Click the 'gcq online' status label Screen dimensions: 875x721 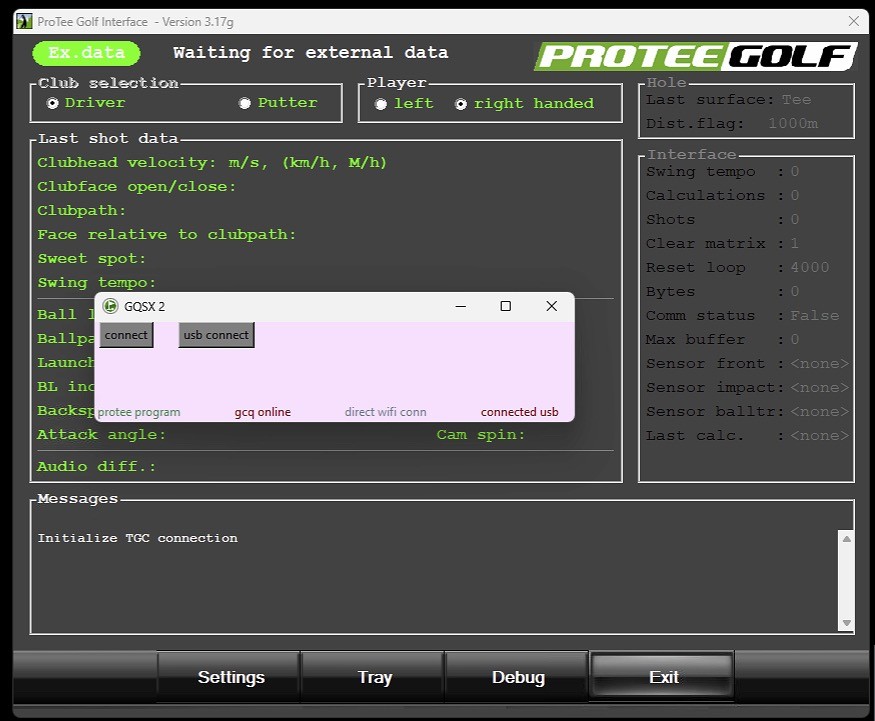pyautogui.click(x=262, y=412)
